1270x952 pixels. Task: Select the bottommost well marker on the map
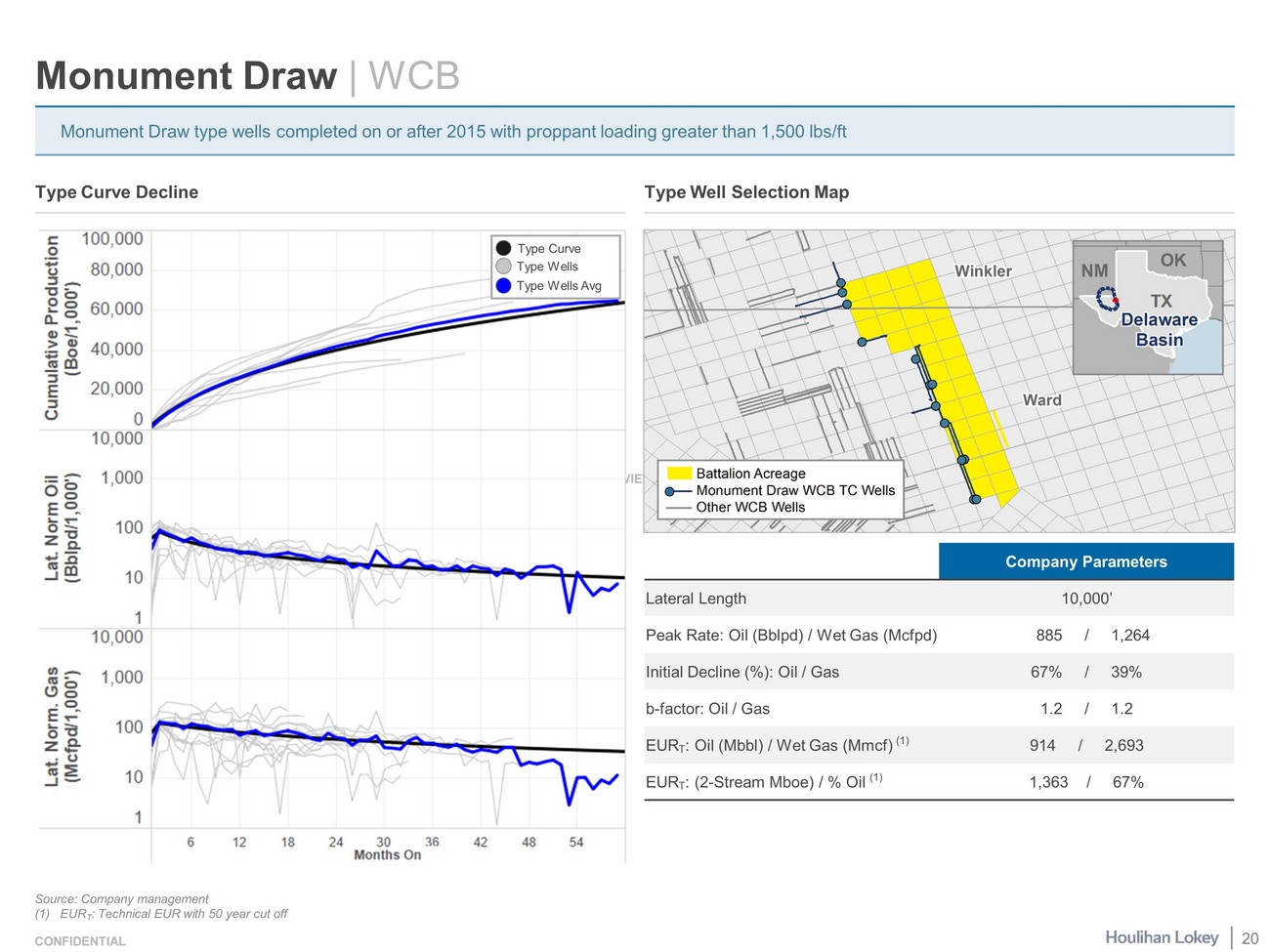[975, 500]
